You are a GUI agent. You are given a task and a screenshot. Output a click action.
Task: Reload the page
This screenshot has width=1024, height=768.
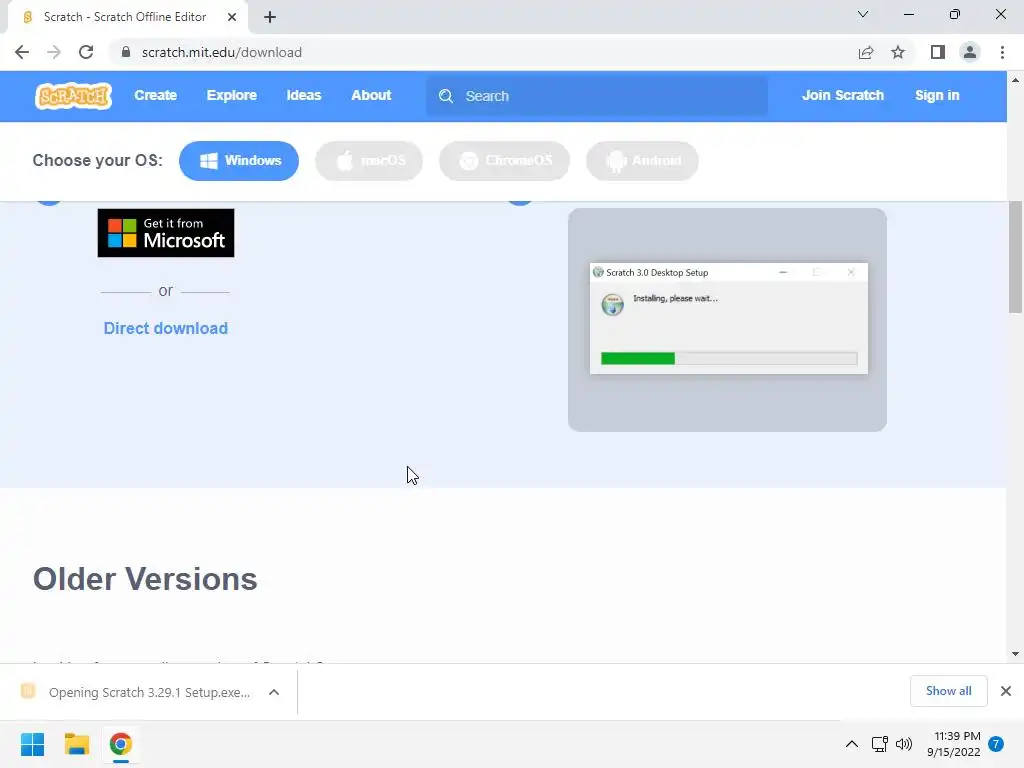pyautogui.click(x=86, y=52)
